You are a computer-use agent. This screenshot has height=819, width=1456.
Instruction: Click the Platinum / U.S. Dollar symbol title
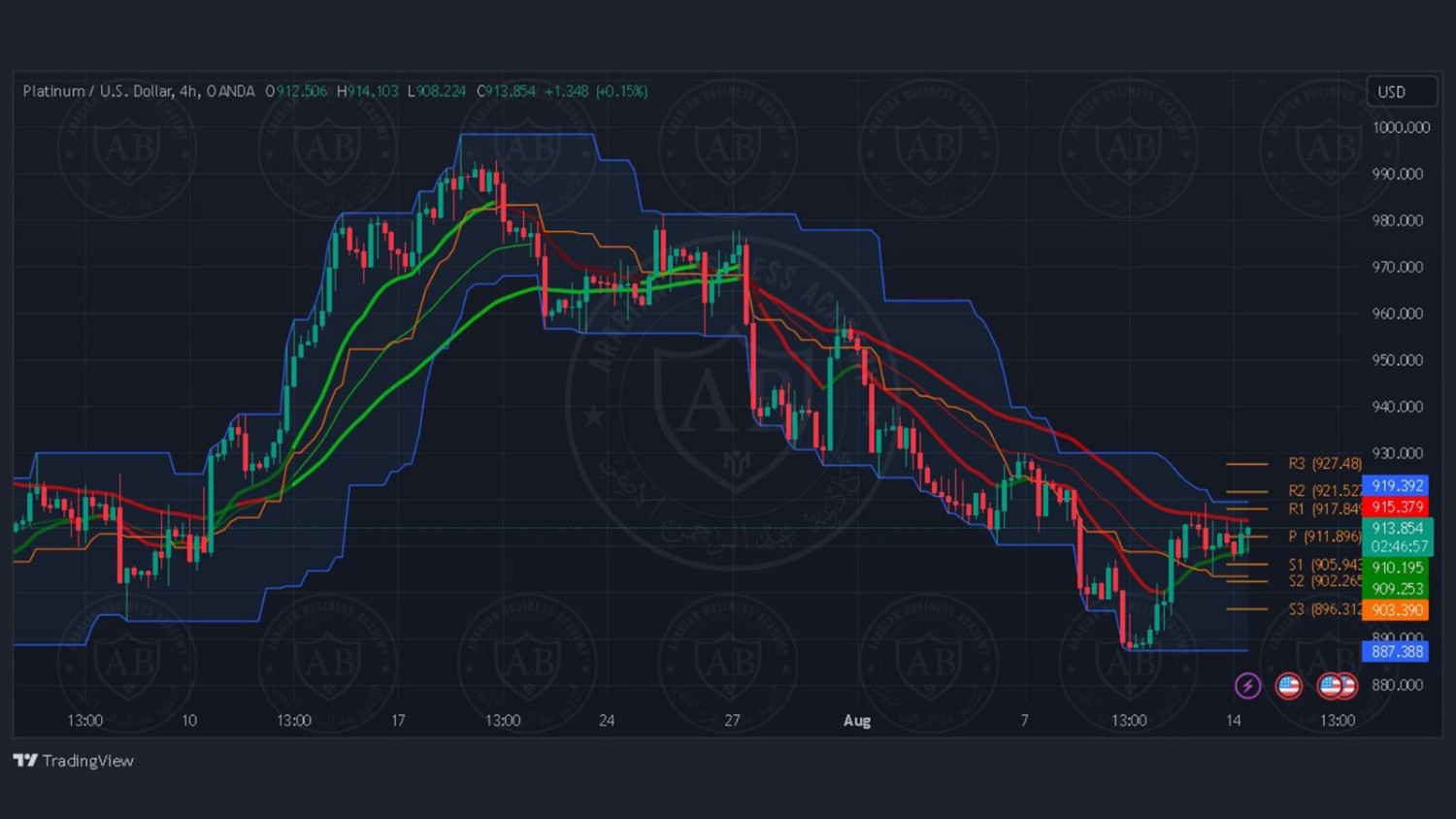pos(97,91)
